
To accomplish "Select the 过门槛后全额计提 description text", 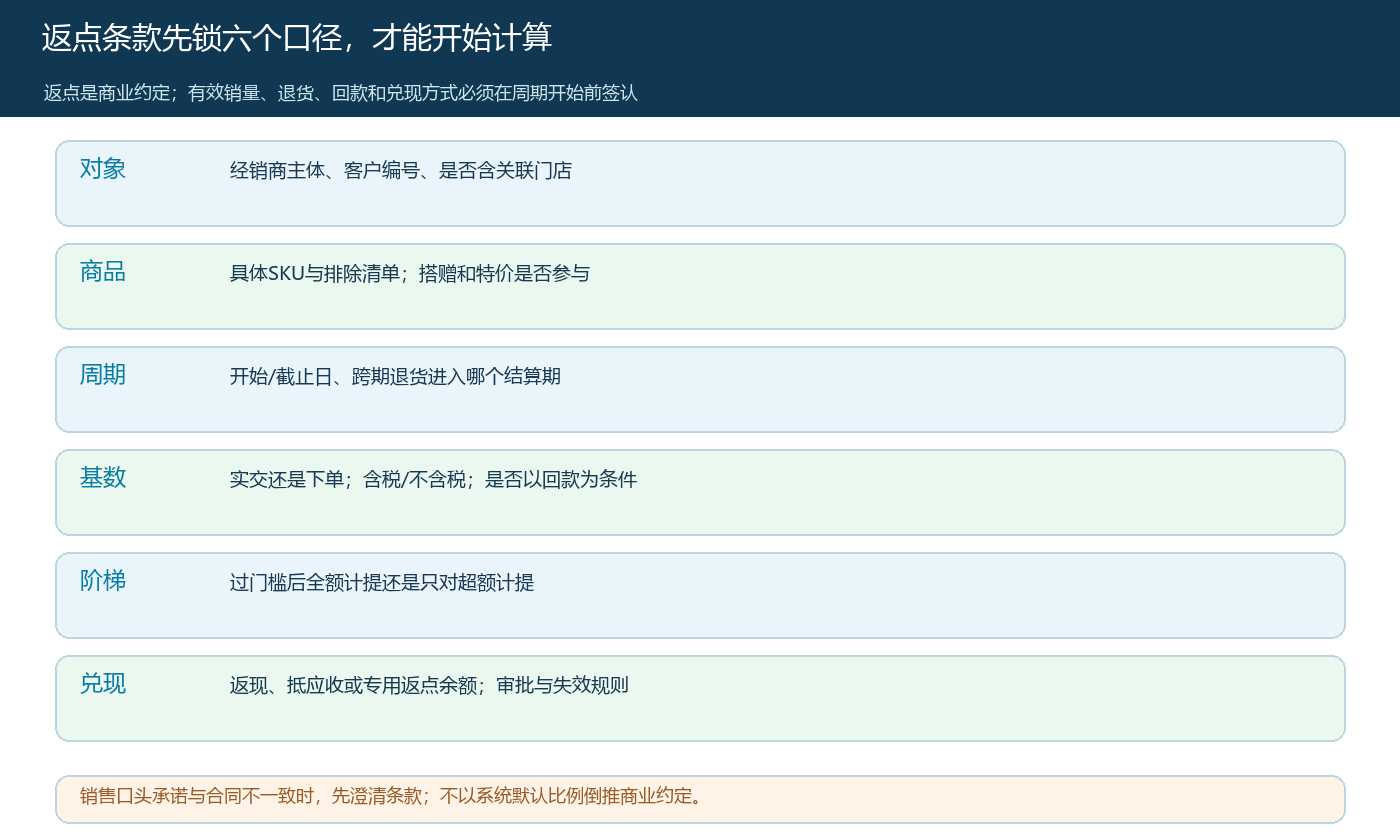I will click(x=382, y=583).
